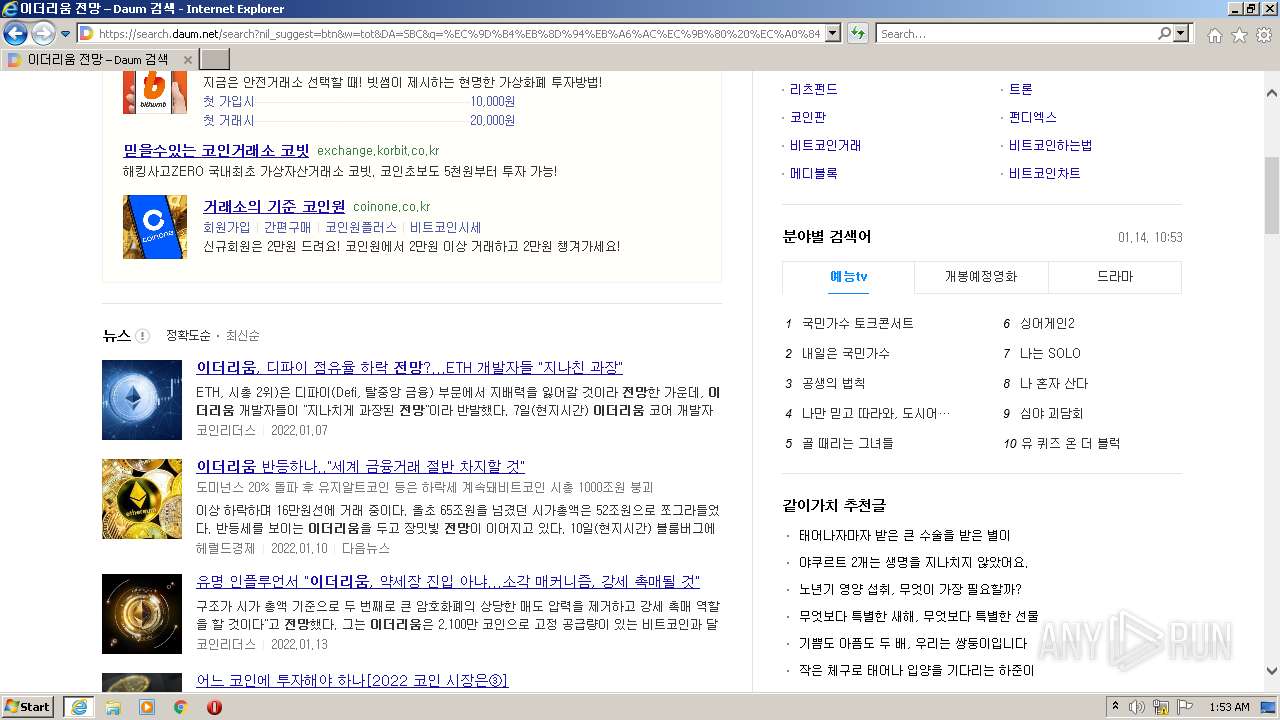Viewport: 1280px width, 720px height.
Task: Click related search 트론
Action: pyautogui.click(x=1021, y=90)
